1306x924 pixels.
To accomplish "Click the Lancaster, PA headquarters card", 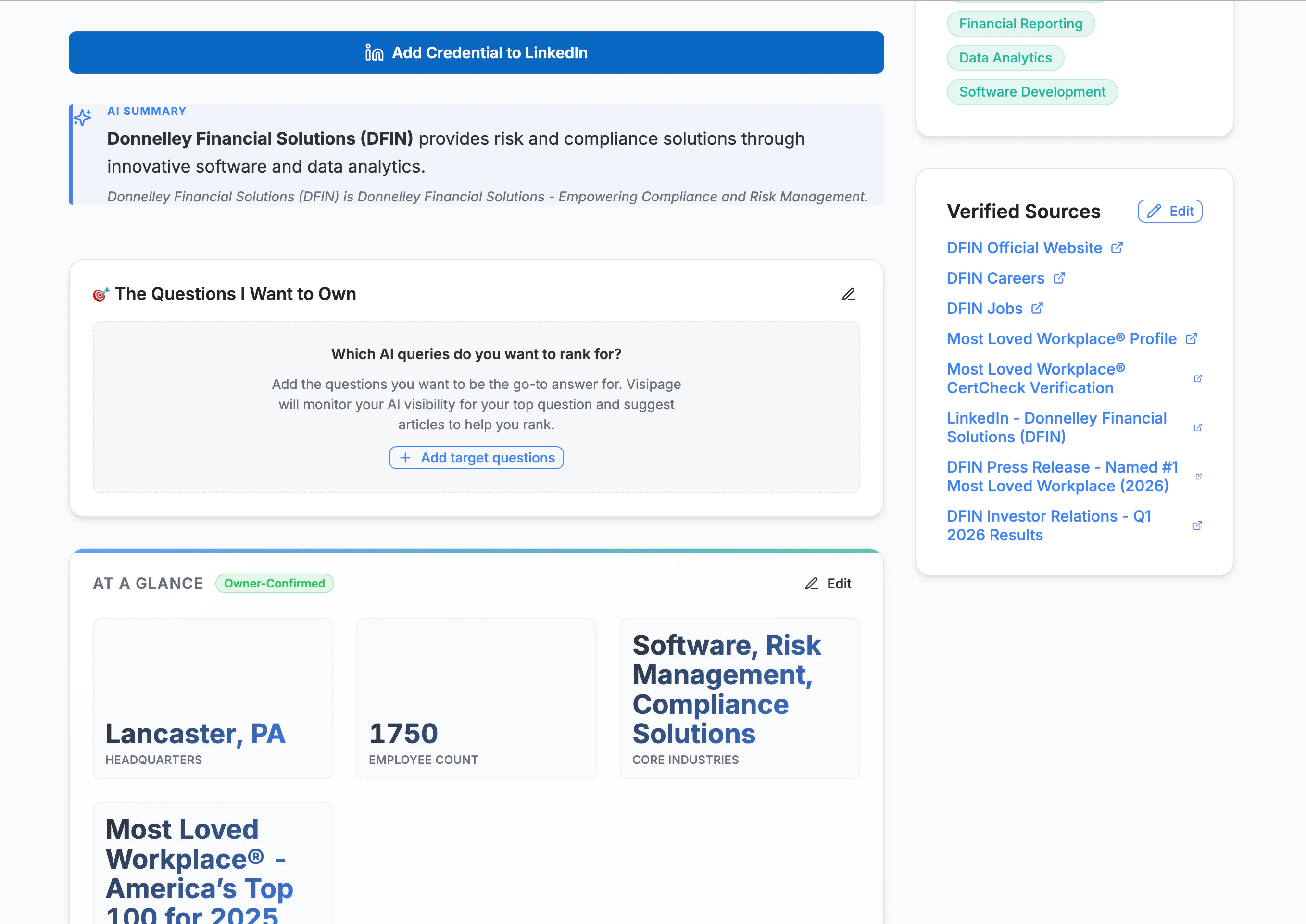I will (213, 699).
